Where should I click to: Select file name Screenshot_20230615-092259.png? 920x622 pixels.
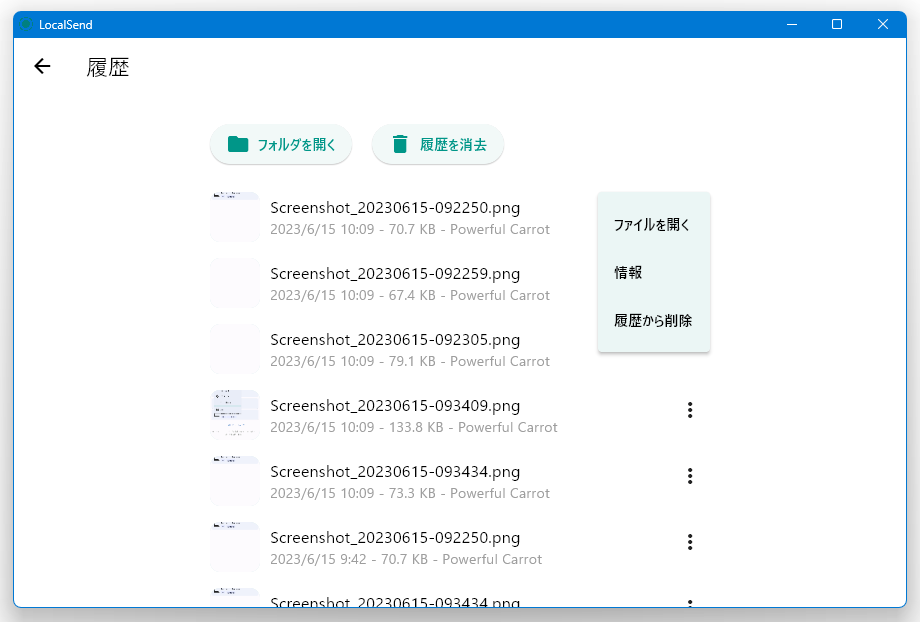395,274
